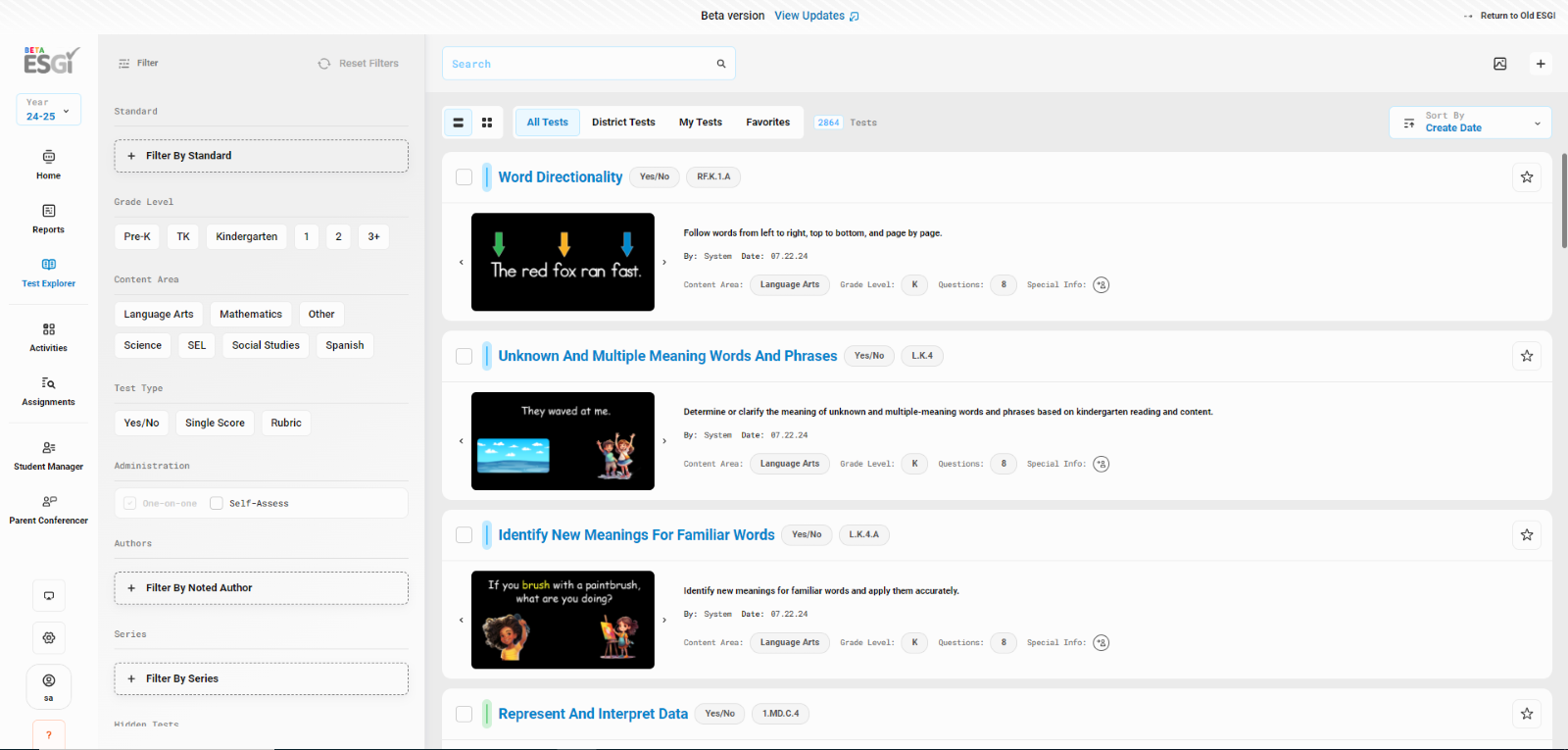Filter by Spanish content area
The height and width of the screenshot is (750, 1568).
(x=345, y=345)
